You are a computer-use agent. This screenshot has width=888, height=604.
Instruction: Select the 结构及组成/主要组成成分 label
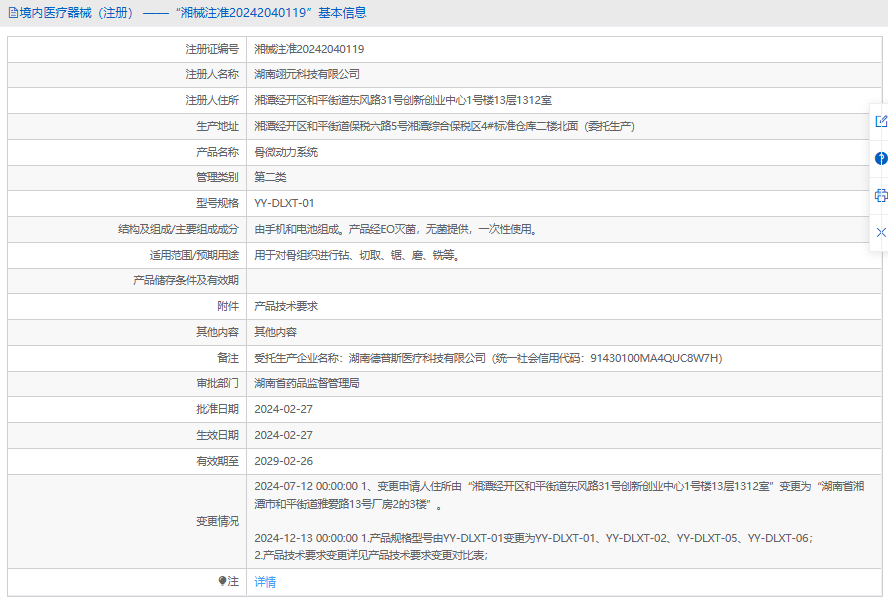click(x=178, y=229)
